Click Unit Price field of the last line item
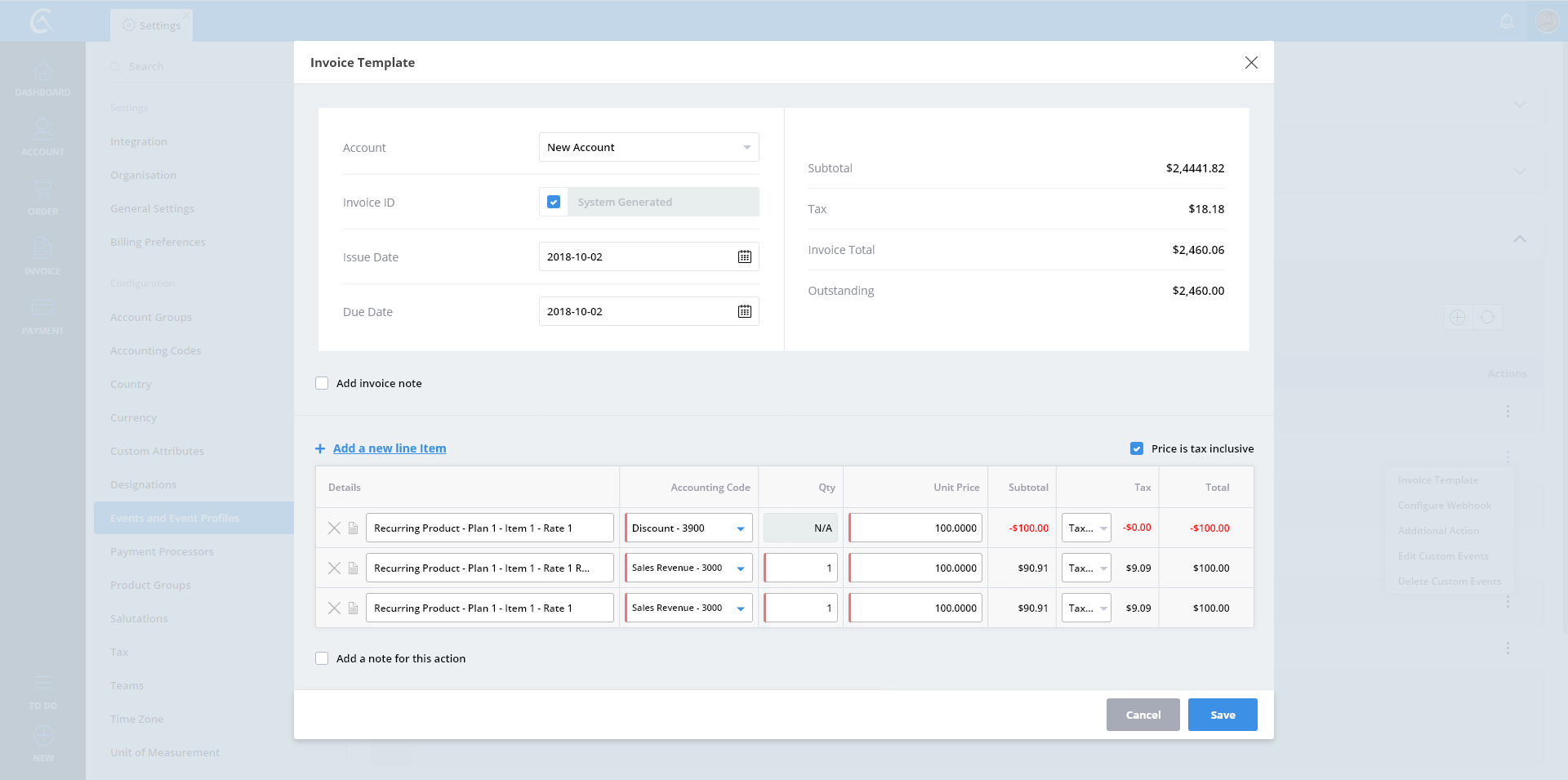Viewport: 1568px width, 780px height. 915,608
